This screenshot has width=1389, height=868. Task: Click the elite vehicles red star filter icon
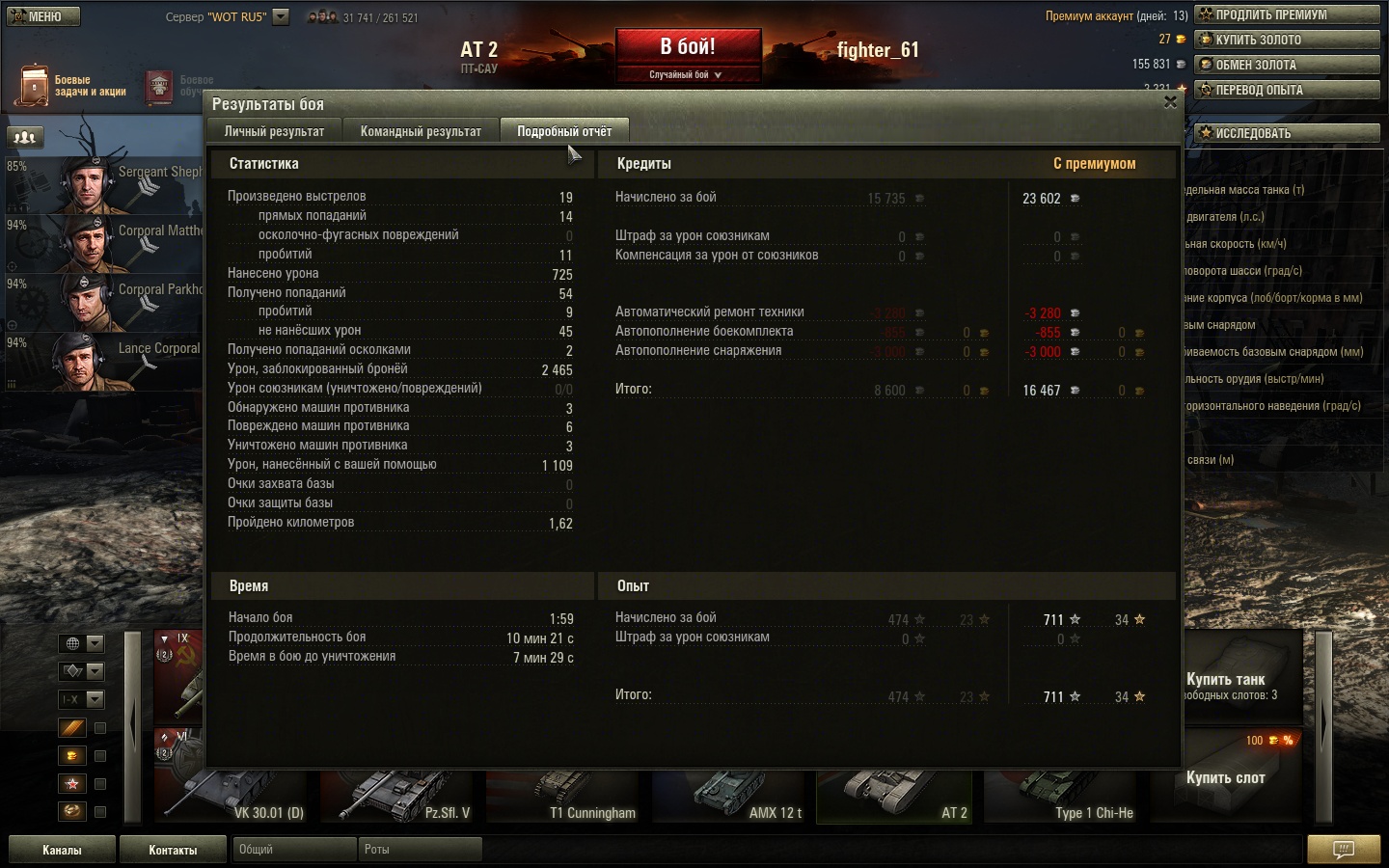click(x=72, y=784)
